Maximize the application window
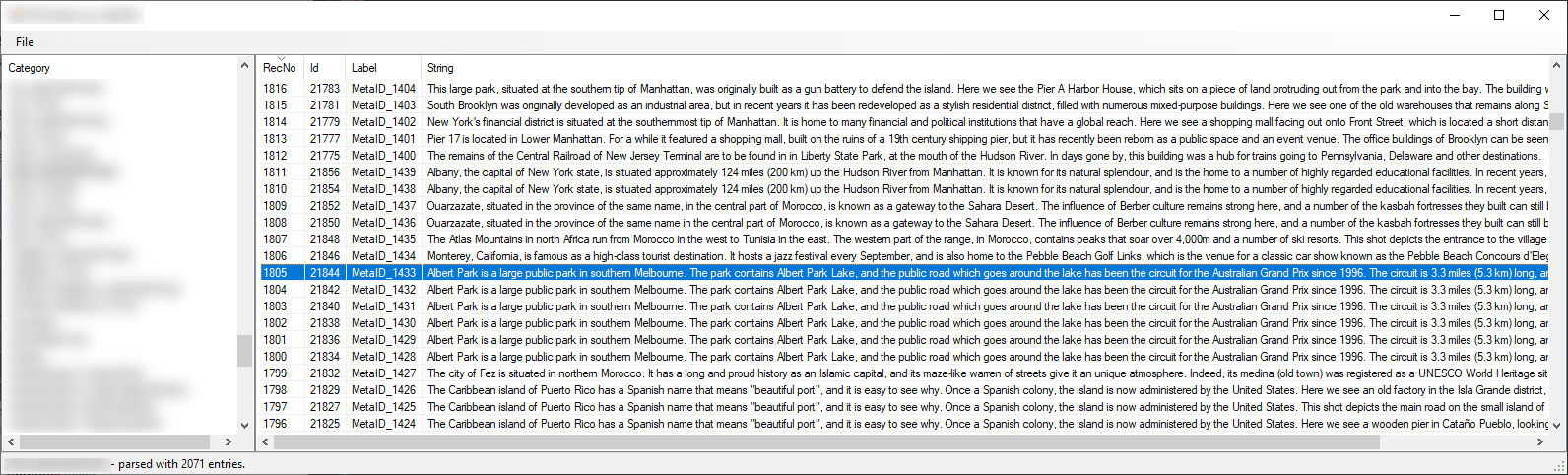Viewport: 1568px width, 475px height. [1499, 15]
